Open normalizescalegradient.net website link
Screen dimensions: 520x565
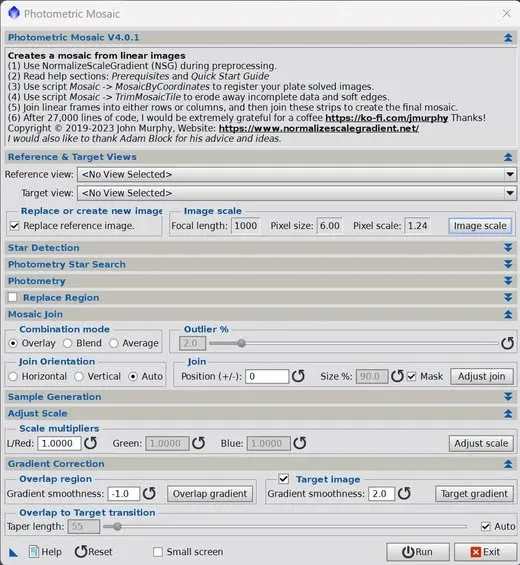(319, 128)
